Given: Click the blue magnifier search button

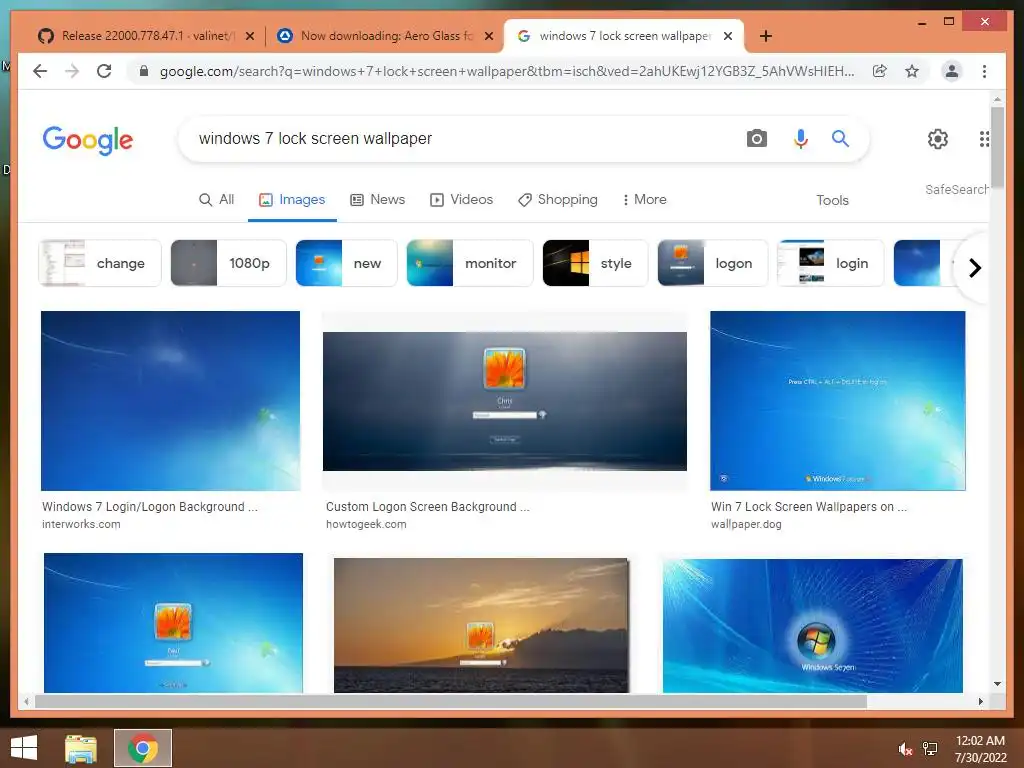Looking at the screenshot, I should pyautogui.click(x=840, y=138).
